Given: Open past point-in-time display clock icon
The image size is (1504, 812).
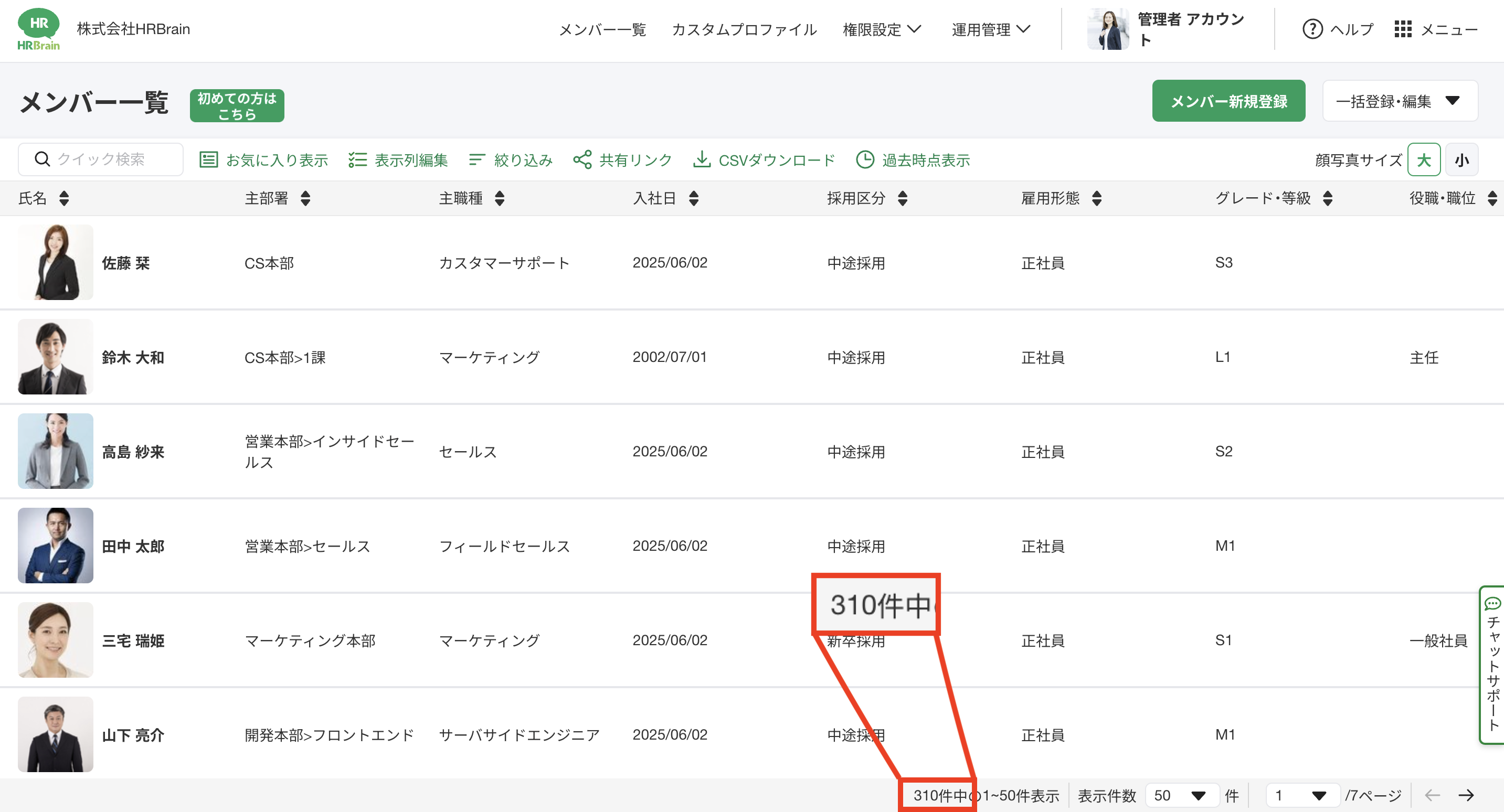Looking at the screenshot, I should click(x=865, y=159).
